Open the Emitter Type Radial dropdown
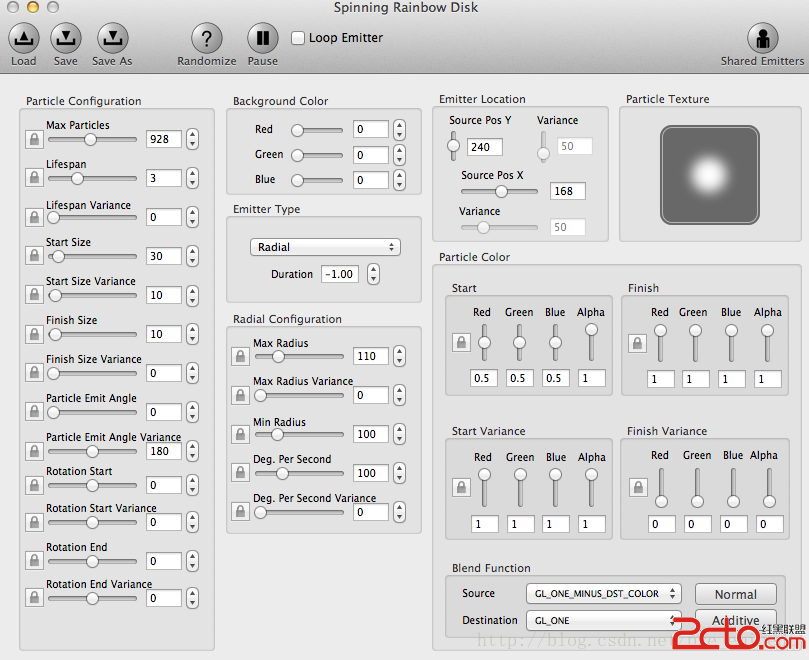This screenshot has width=809, height=660. [324, 247]
